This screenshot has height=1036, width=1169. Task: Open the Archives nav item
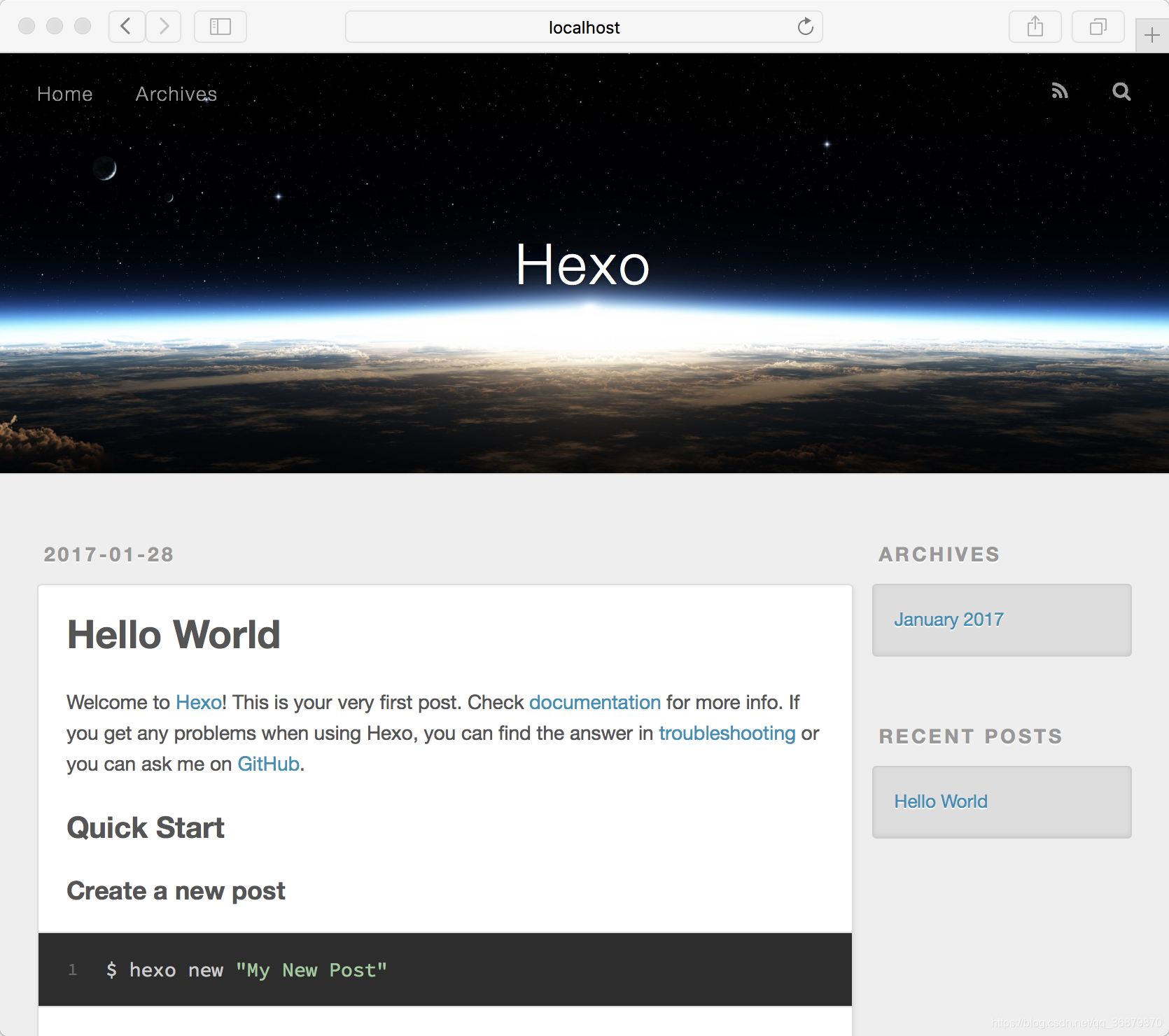tap(176, 94)
